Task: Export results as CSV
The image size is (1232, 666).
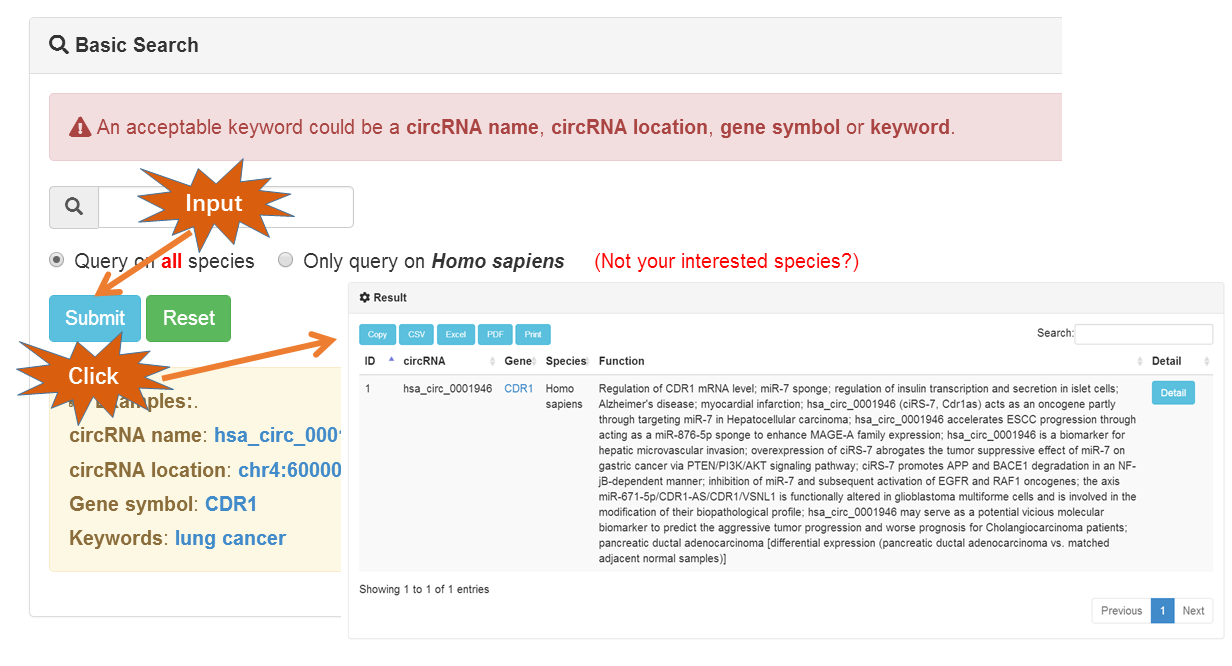Action: coord(416,335)
